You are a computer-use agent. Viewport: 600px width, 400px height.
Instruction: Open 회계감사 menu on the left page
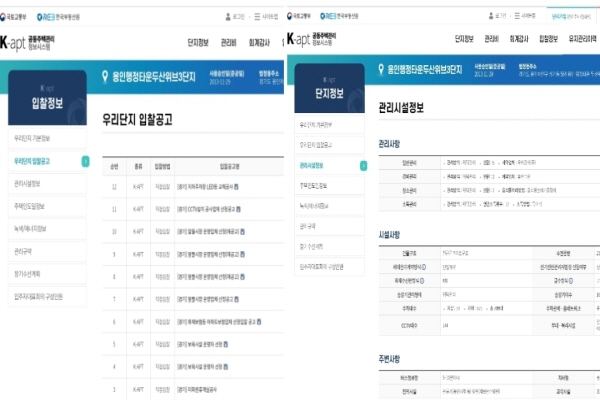click(259, 42)
